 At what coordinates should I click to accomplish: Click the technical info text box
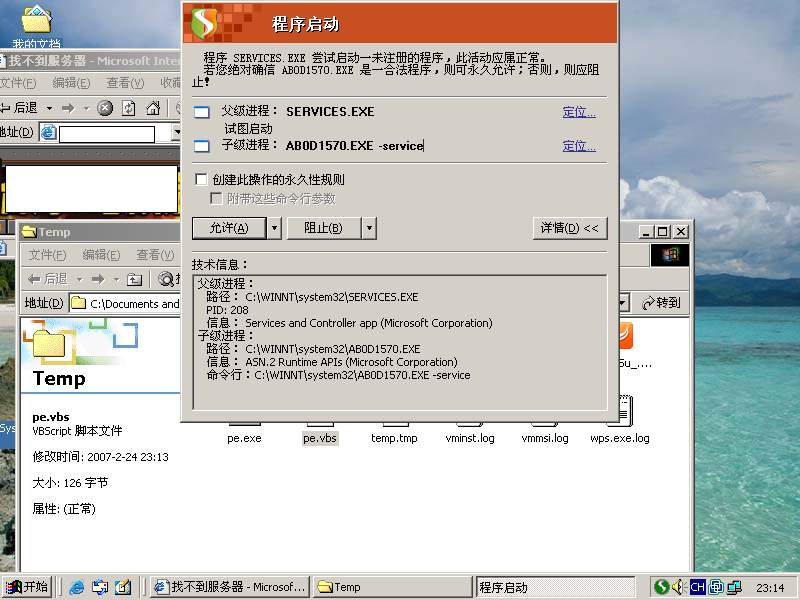tap(400, 342)
